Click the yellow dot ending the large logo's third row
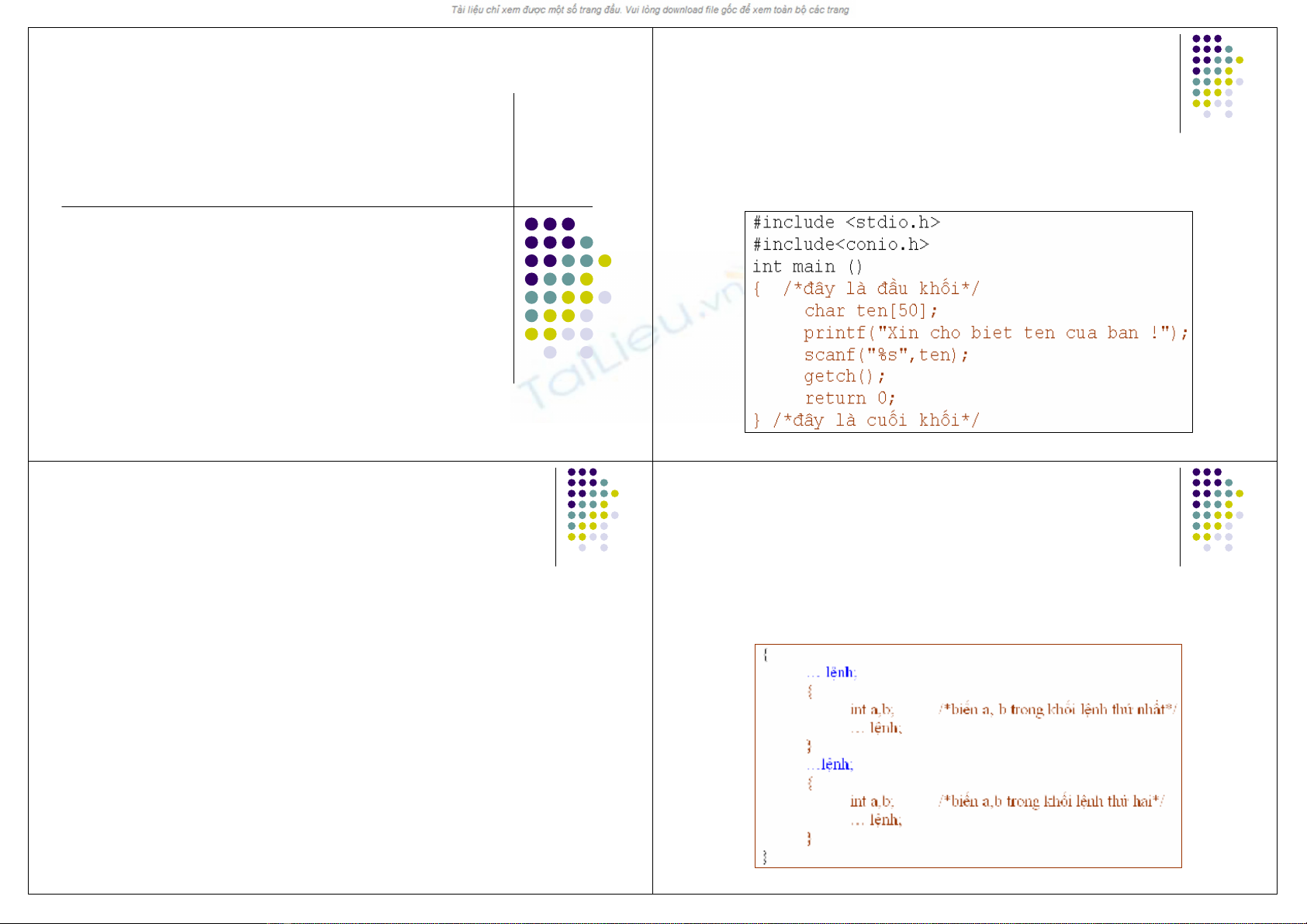 (605, 261)
